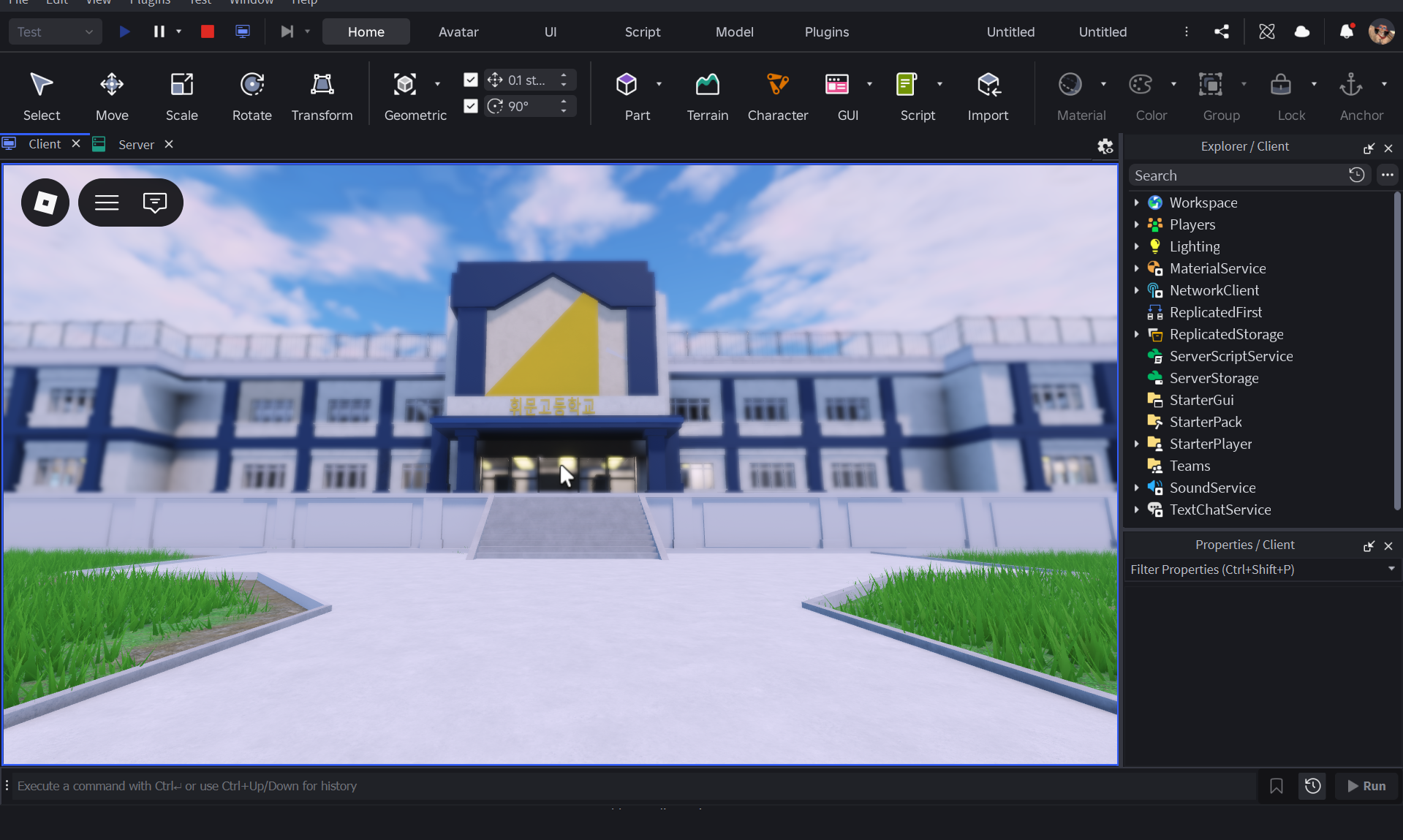The image size is (1403, 840).
Task: Click the Run command button
Action: pyautogui.click(x=1366, y=786)
